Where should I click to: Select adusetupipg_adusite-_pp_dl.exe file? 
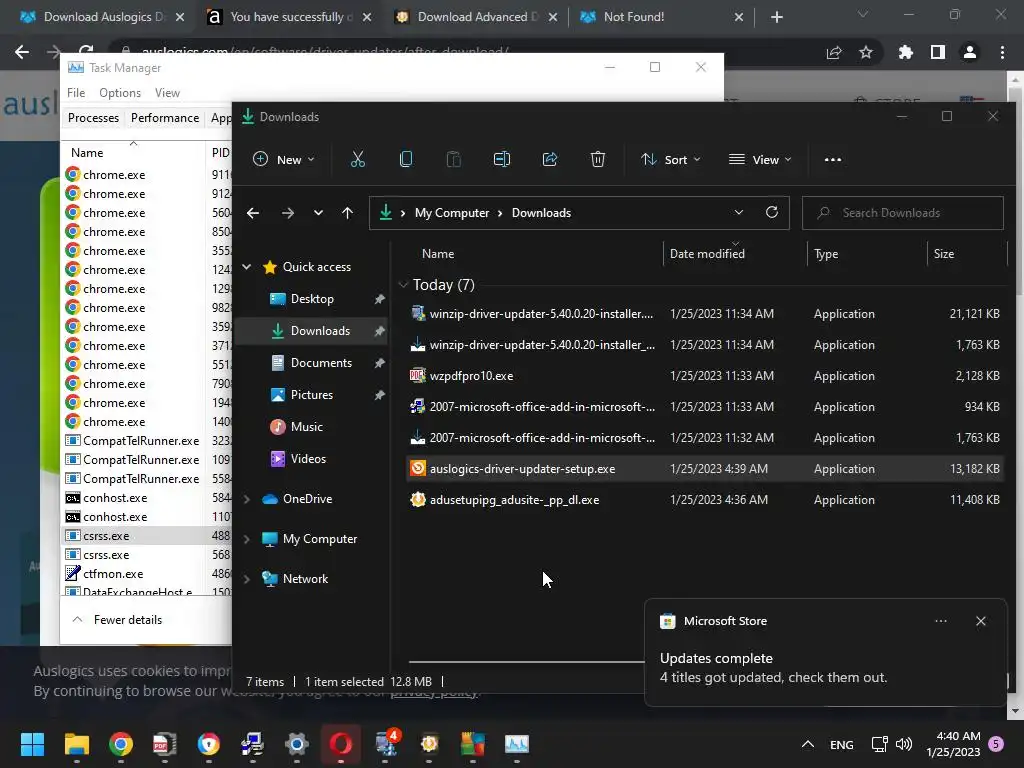(704, 500)
